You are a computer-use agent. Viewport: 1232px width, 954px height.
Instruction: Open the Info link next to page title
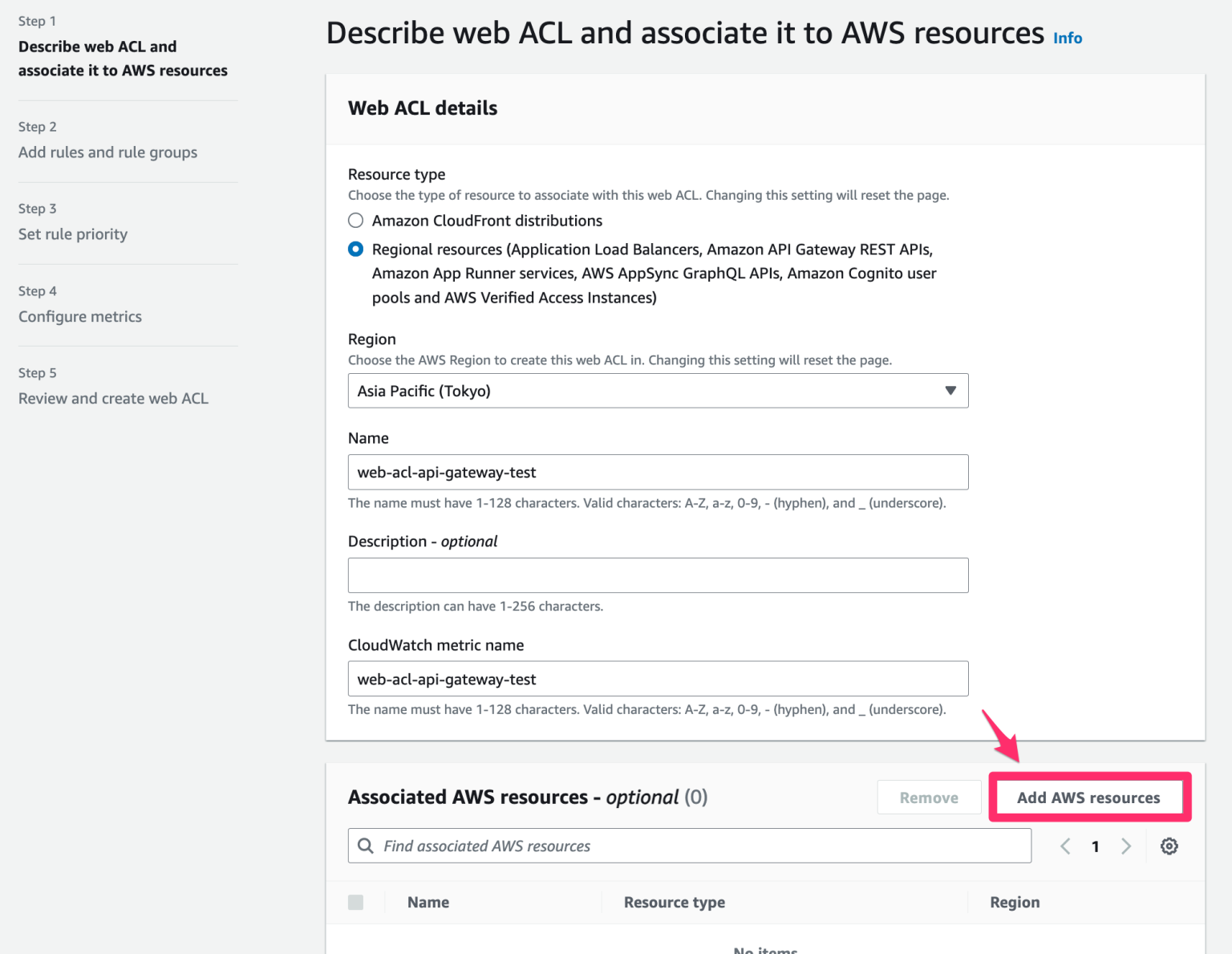1067,37
